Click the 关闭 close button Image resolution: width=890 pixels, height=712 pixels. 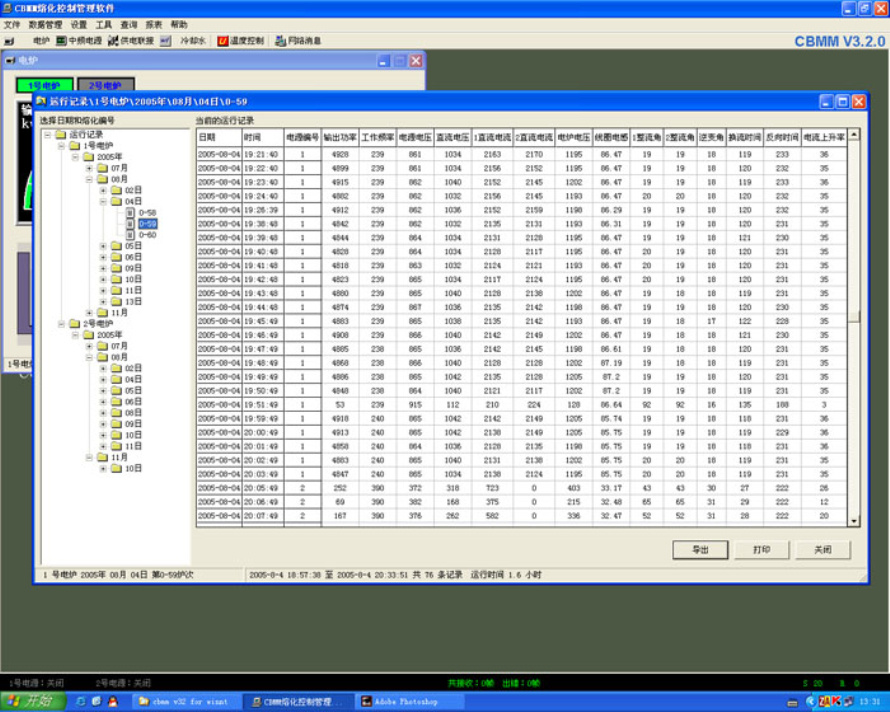(x=823, y=550)
